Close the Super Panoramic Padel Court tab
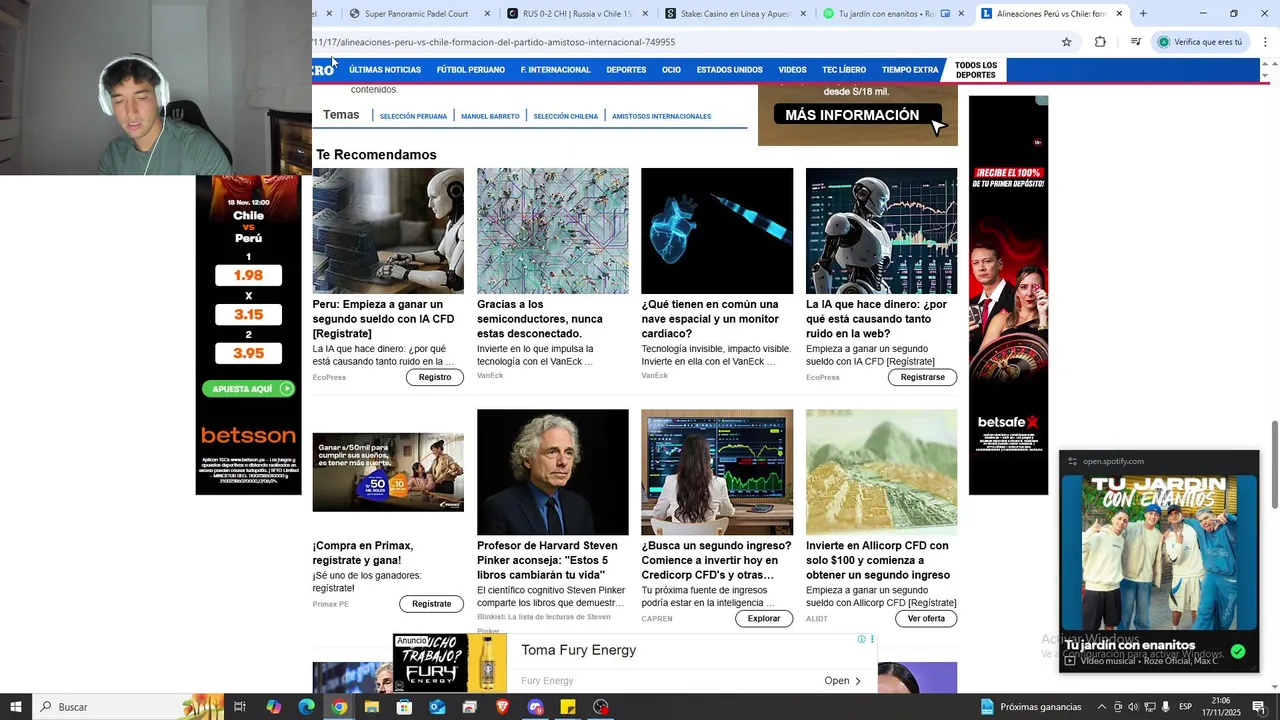The image size is (1280, 720). (487, 14)
